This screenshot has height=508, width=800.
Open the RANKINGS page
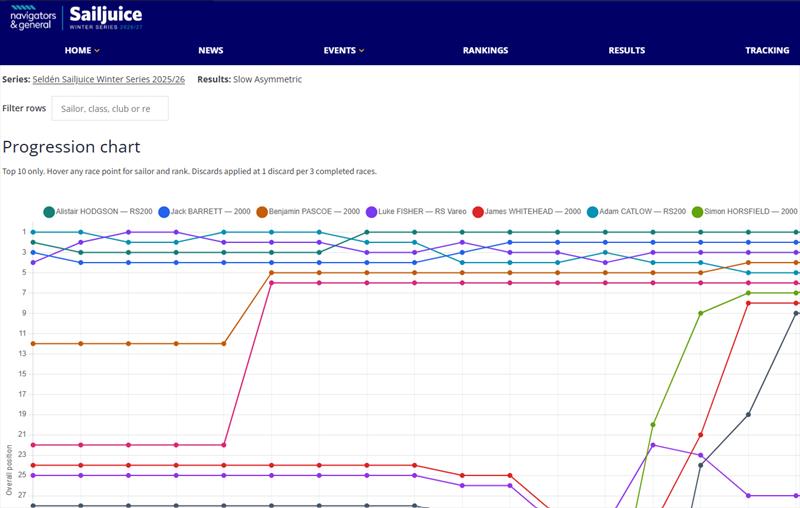click(485, 50)
